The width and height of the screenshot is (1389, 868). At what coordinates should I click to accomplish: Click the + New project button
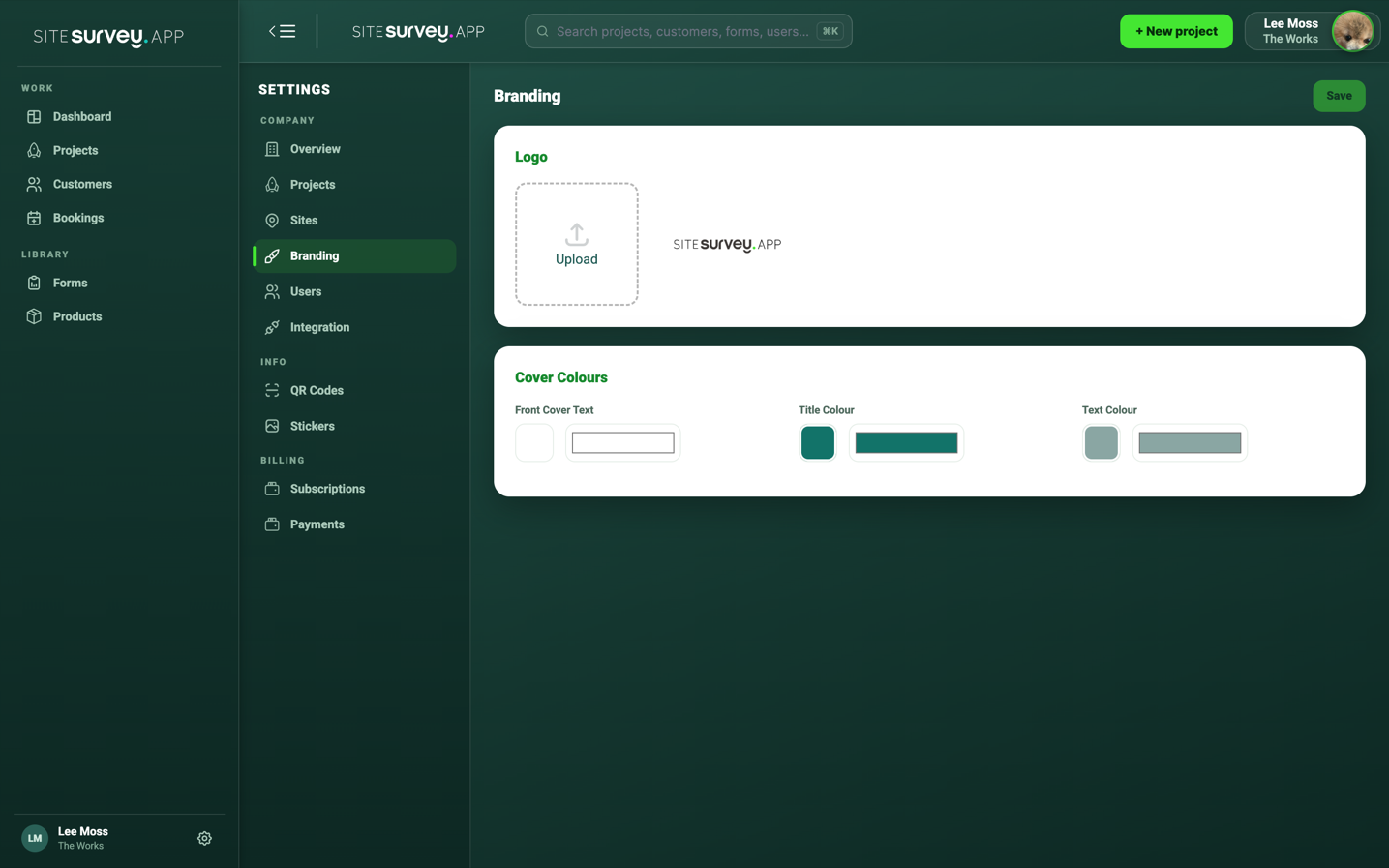1176,32
